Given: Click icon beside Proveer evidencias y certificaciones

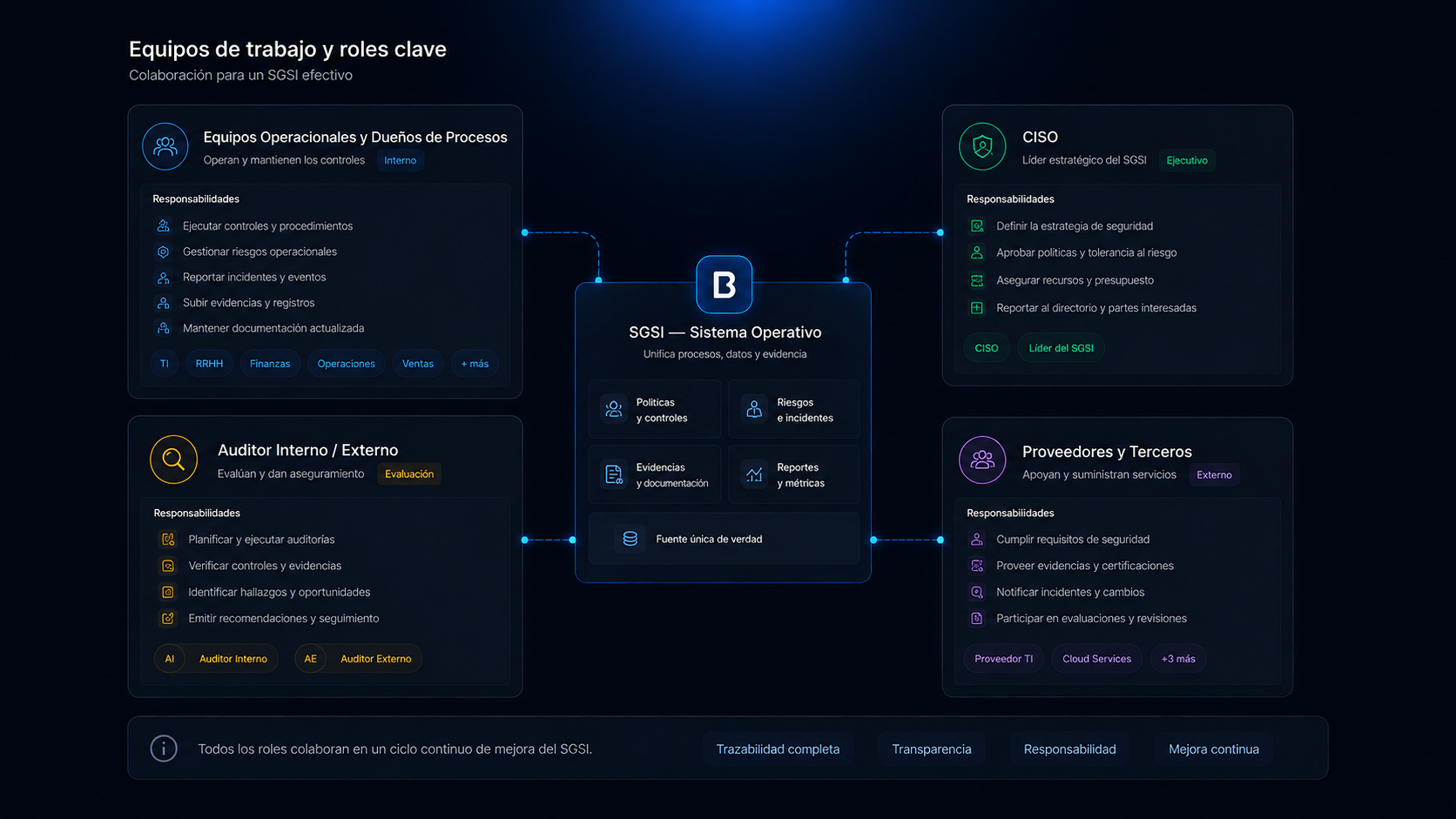Looking at the screenshot, I should [977, 566].
